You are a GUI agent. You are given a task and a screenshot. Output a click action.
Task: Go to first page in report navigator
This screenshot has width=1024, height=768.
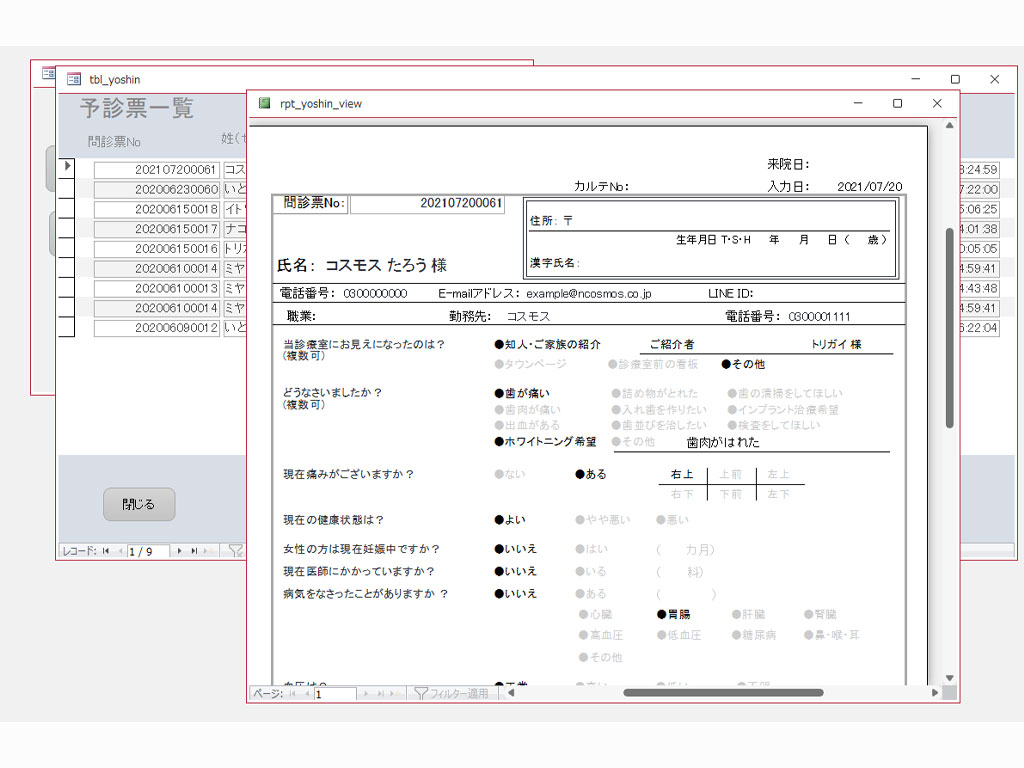click(x=293, y=693)
